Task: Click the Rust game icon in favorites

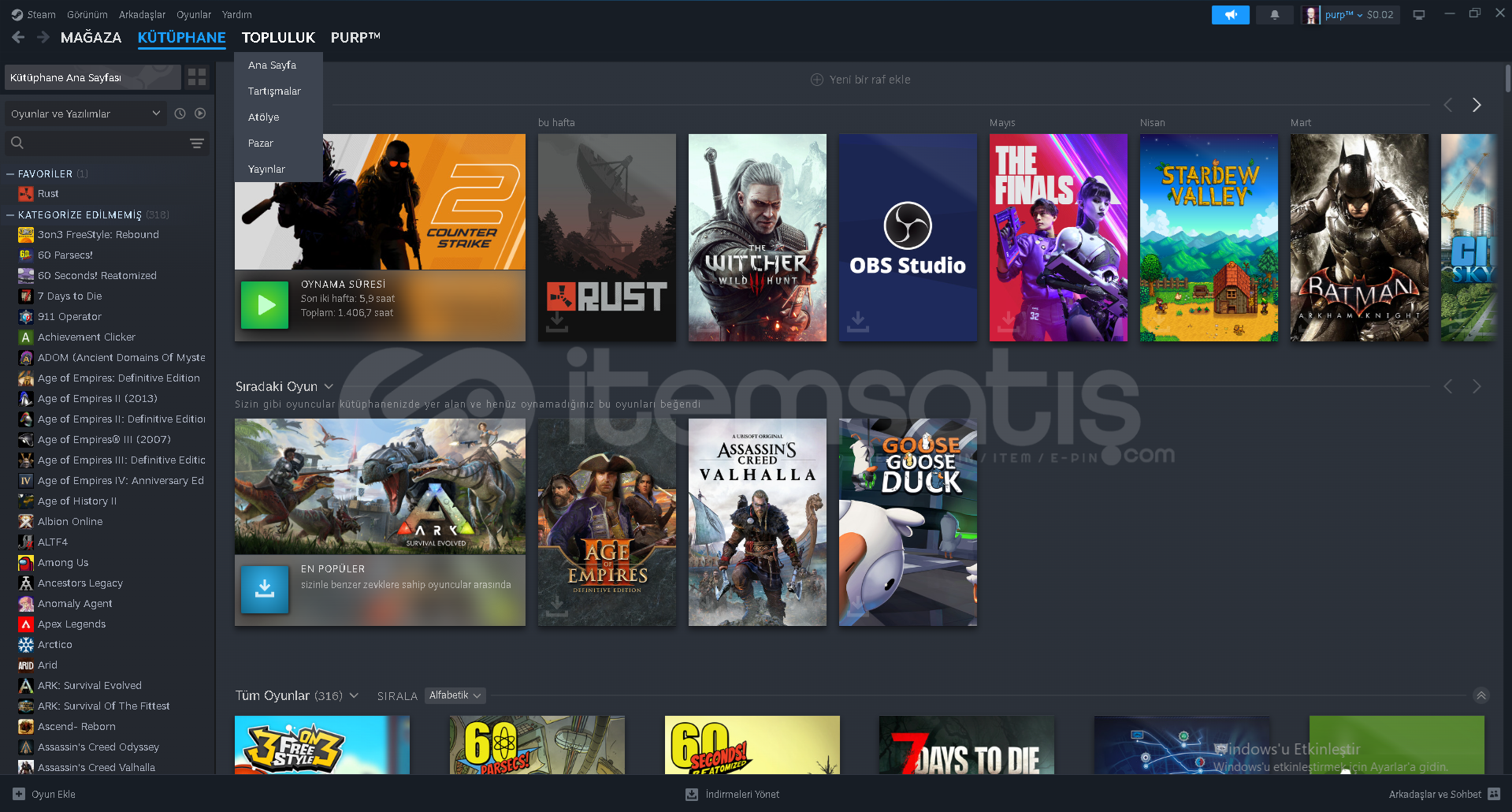Action: [26, 193]
